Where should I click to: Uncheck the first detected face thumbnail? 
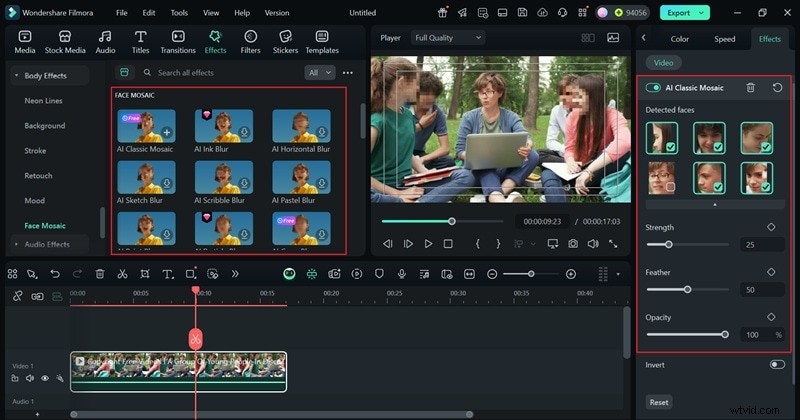coord(662,138)
